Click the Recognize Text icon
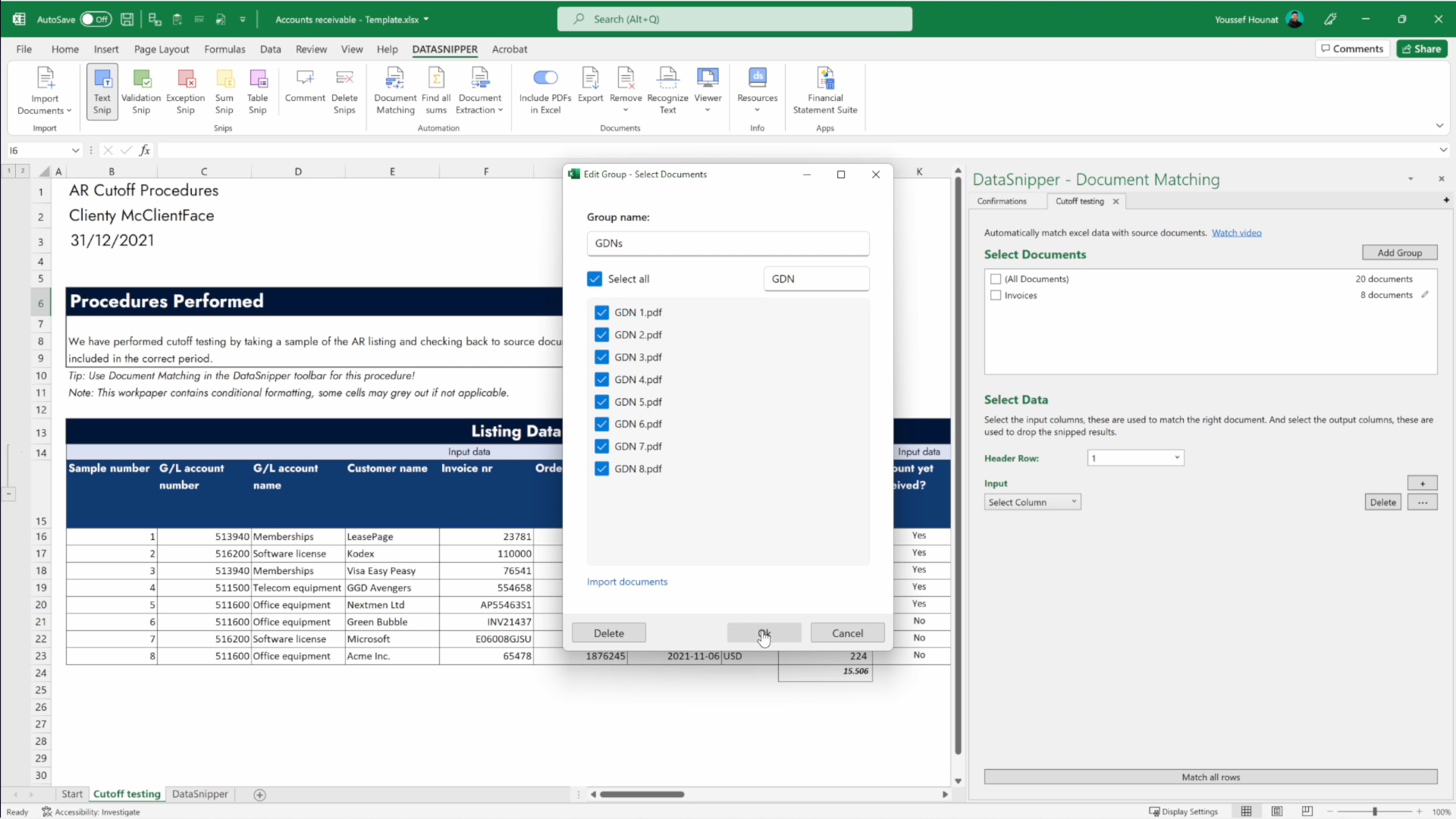This screenshot has width=1456, height=819. coord(667,89)
